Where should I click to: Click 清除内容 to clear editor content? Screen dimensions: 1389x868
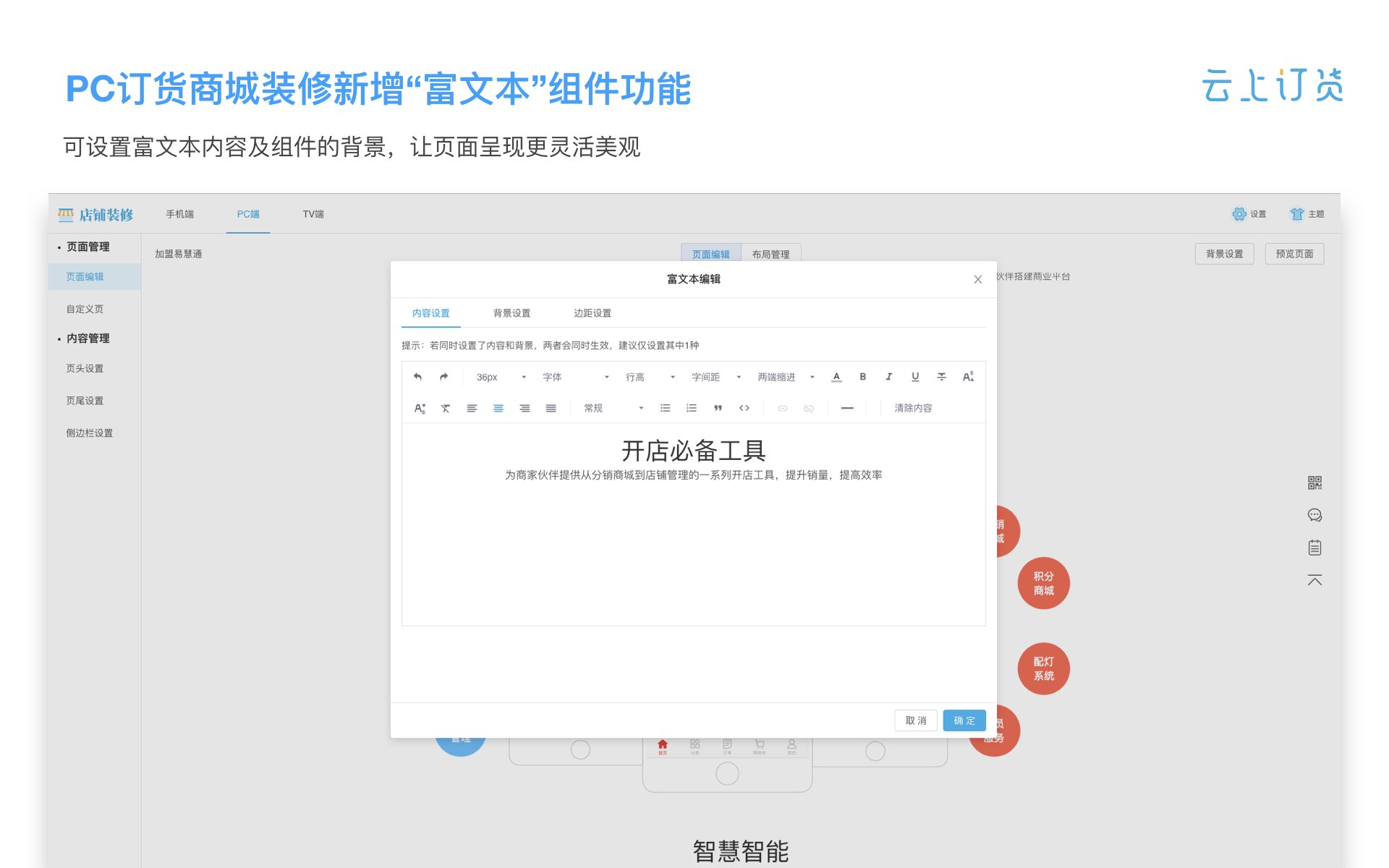click(x=913, y=409)
